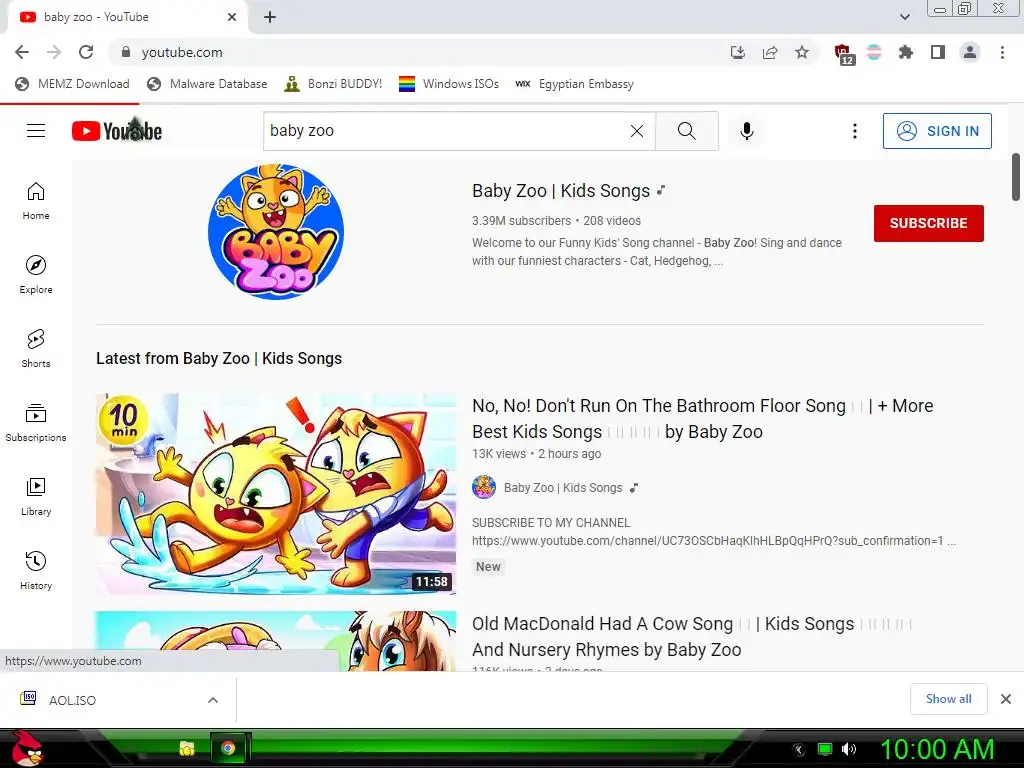Open Chrome's three-dot menu

[x=1002, y=52]
